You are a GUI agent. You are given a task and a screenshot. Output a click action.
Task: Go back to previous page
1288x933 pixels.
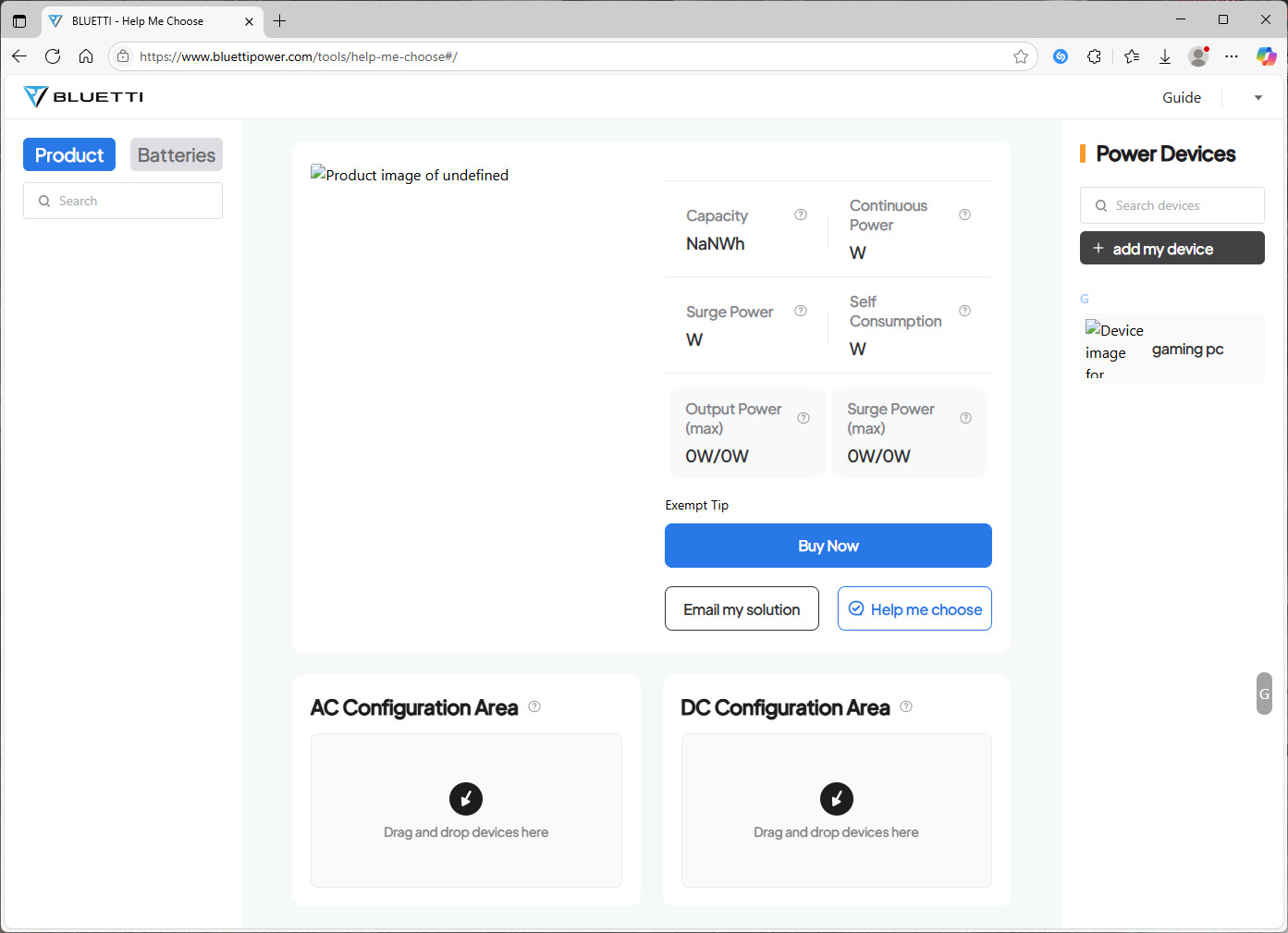[x=19, y=56]
